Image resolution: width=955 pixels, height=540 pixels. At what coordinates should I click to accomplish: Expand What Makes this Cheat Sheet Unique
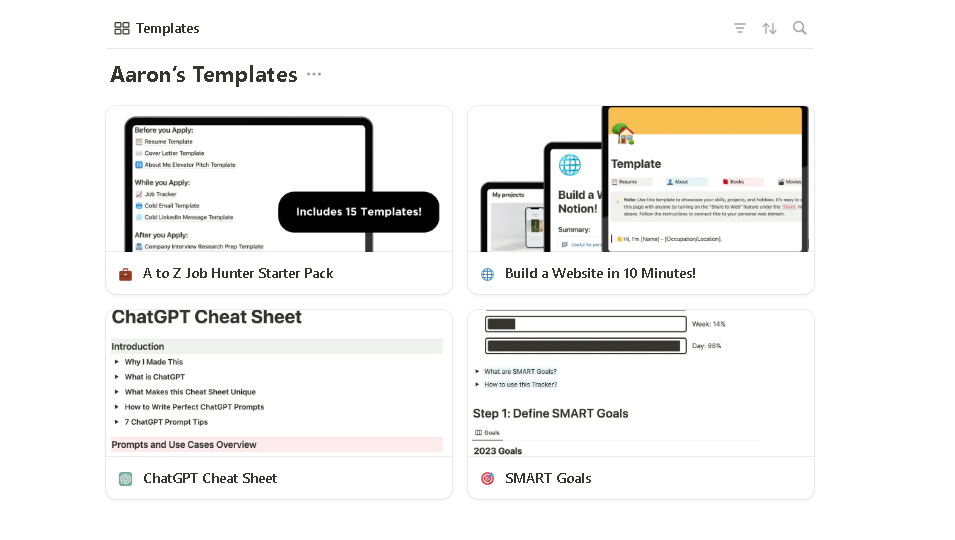[116, 392]
